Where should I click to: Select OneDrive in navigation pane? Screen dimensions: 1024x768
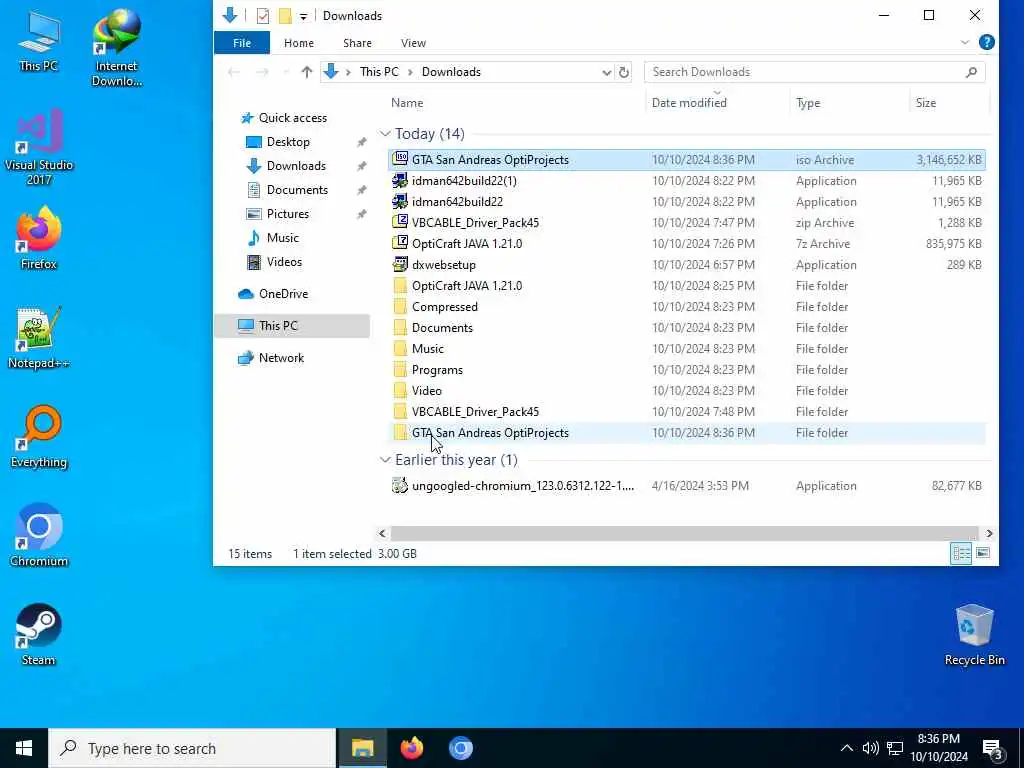pos(282,294)
